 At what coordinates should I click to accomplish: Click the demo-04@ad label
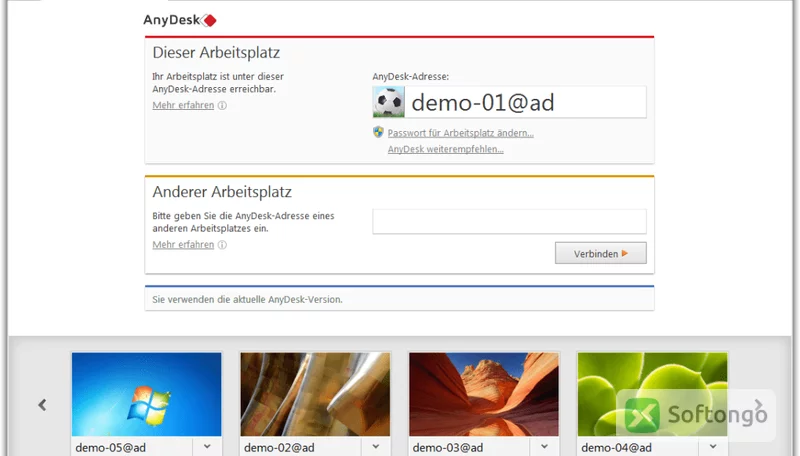(616, 447)
